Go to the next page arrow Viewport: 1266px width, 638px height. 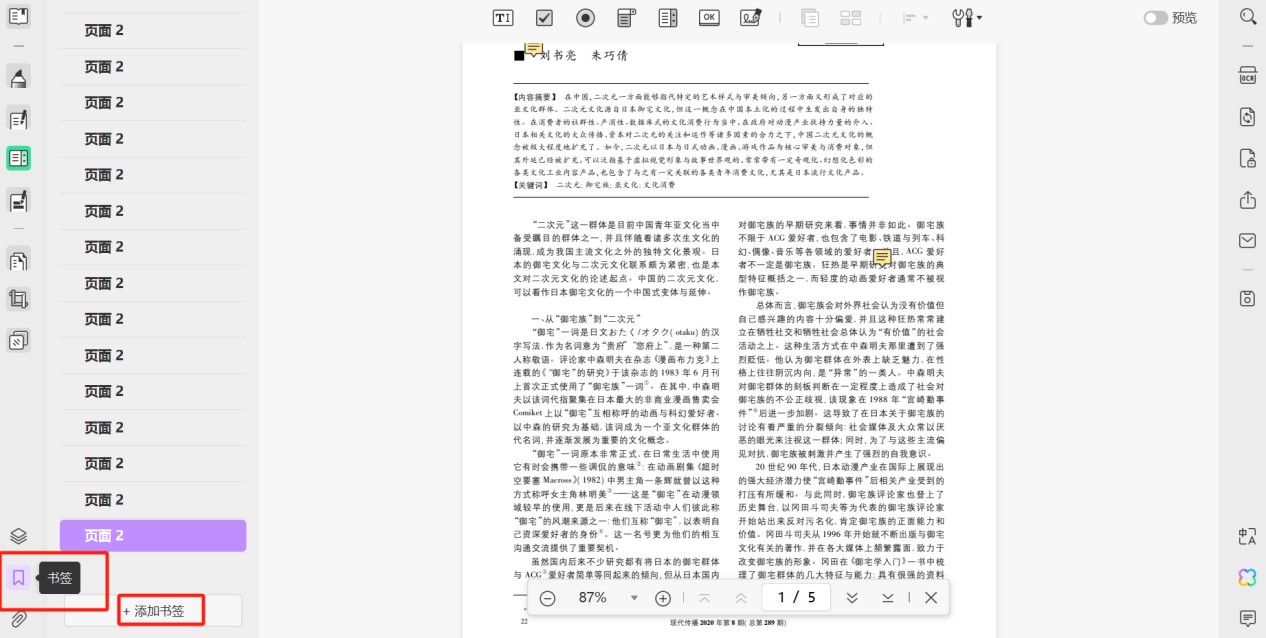point(852,598)
